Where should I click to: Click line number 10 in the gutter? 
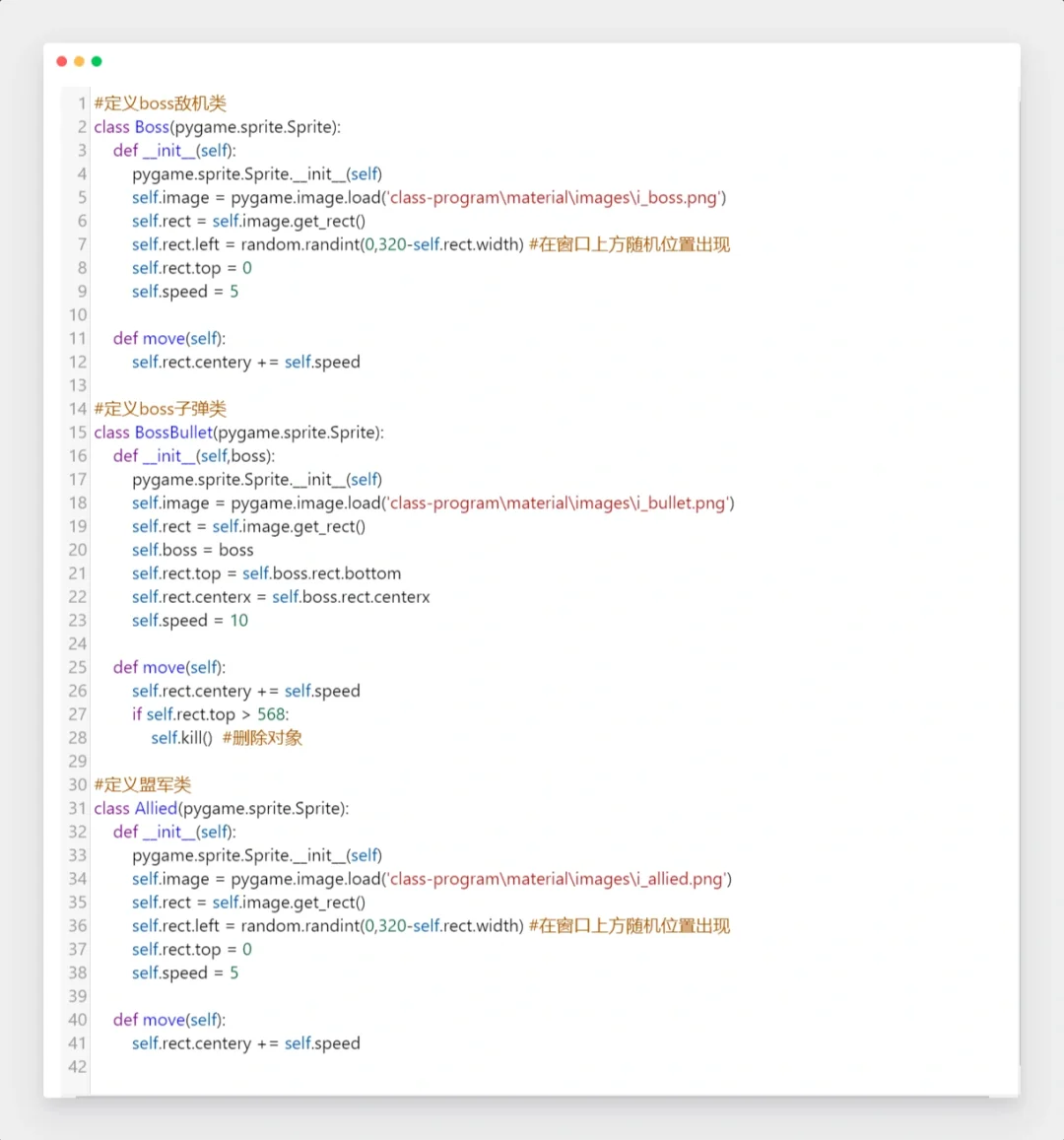(x=78, y=315)
